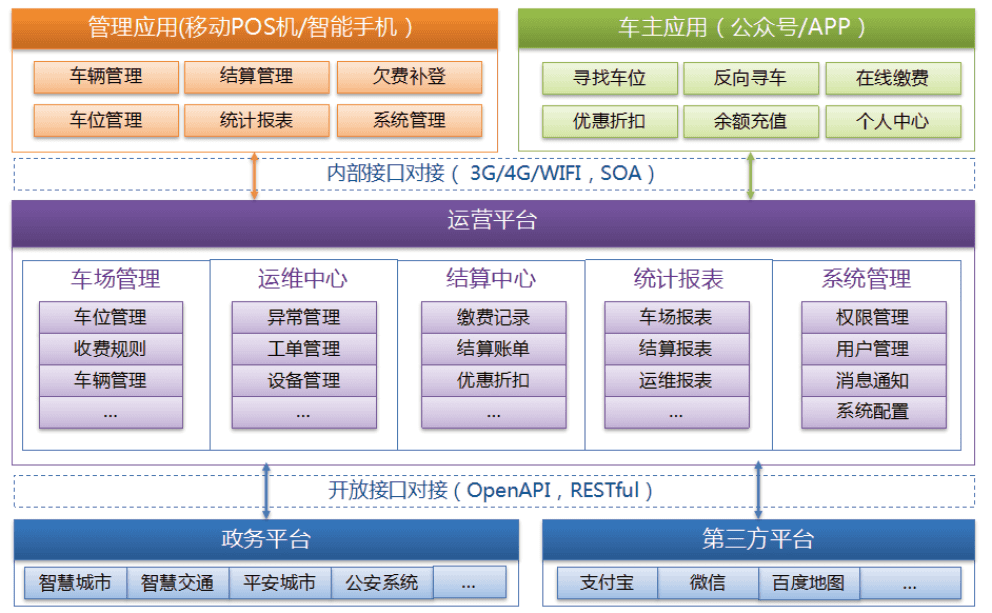Click the ellipsis box under 第三方平台
992x613 pixels.
click(x=910, y=583)
